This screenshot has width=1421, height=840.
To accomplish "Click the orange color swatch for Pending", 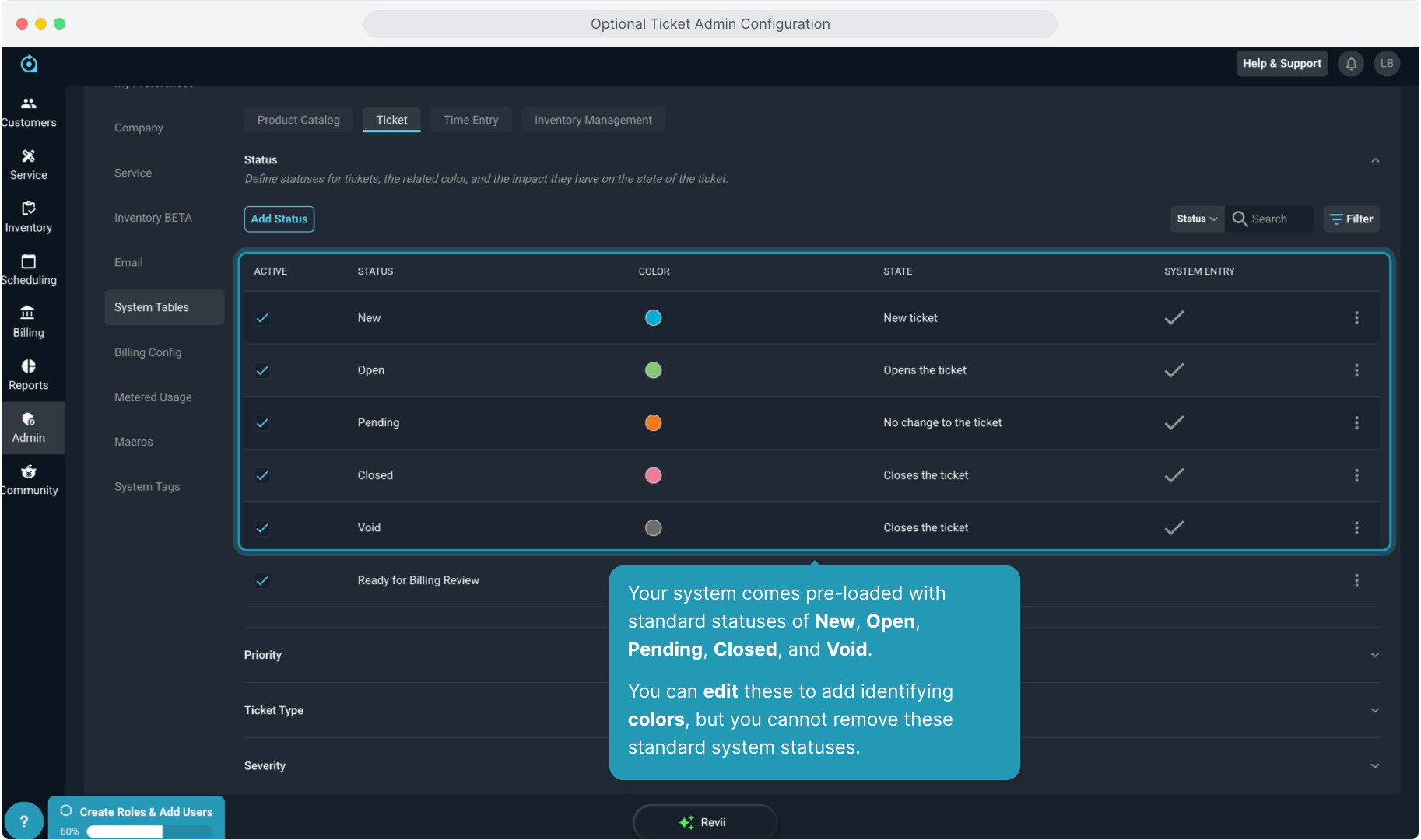I will 653,422.
